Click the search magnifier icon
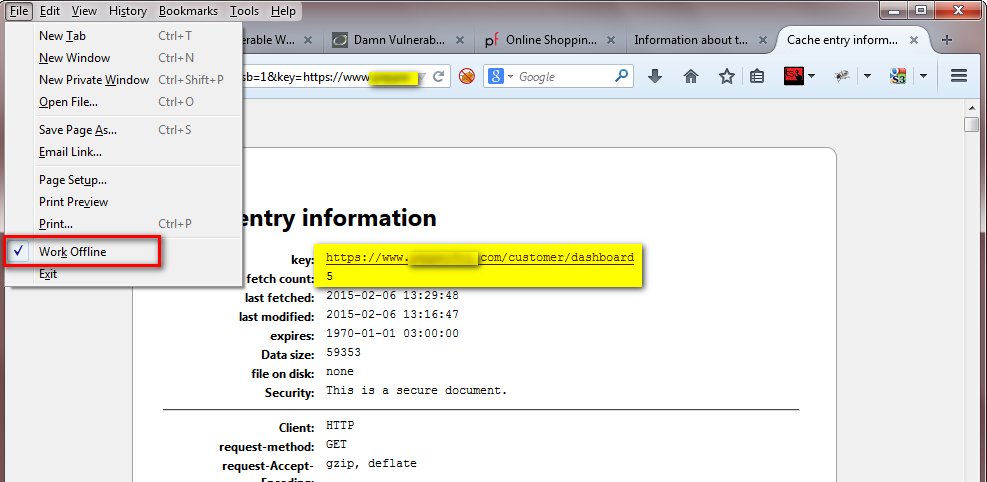Viewport: 987px width, 482px height. [621, 76]
